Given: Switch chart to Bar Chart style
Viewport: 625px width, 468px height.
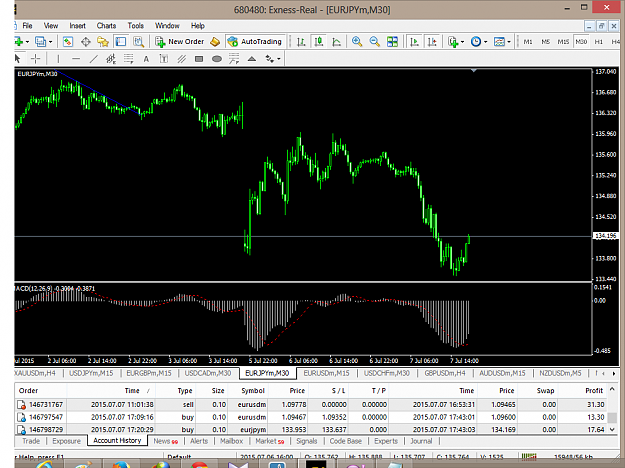Looking at the screenshot, I should [x=301, y=41].
